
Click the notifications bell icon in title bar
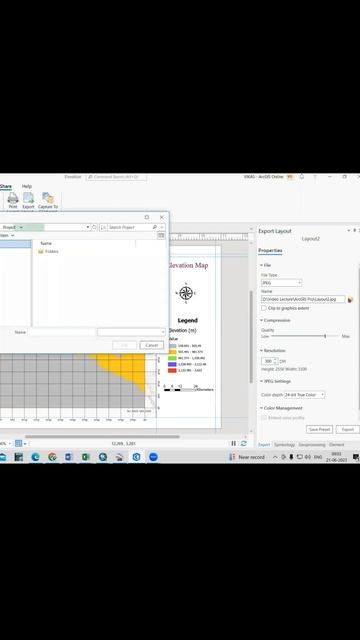click(x=302, y=177)
